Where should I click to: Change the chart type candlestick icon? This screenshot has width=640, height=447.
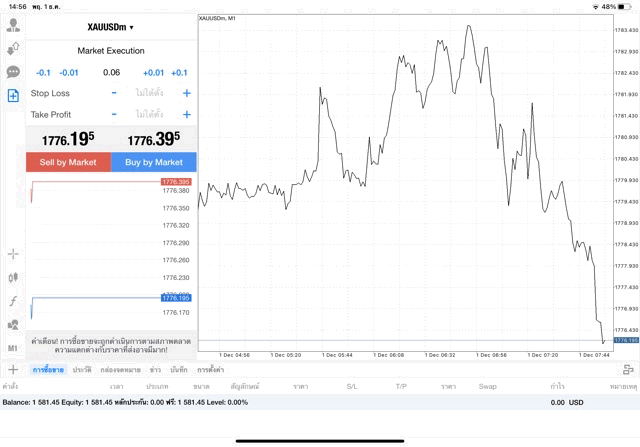click(13, 277)
